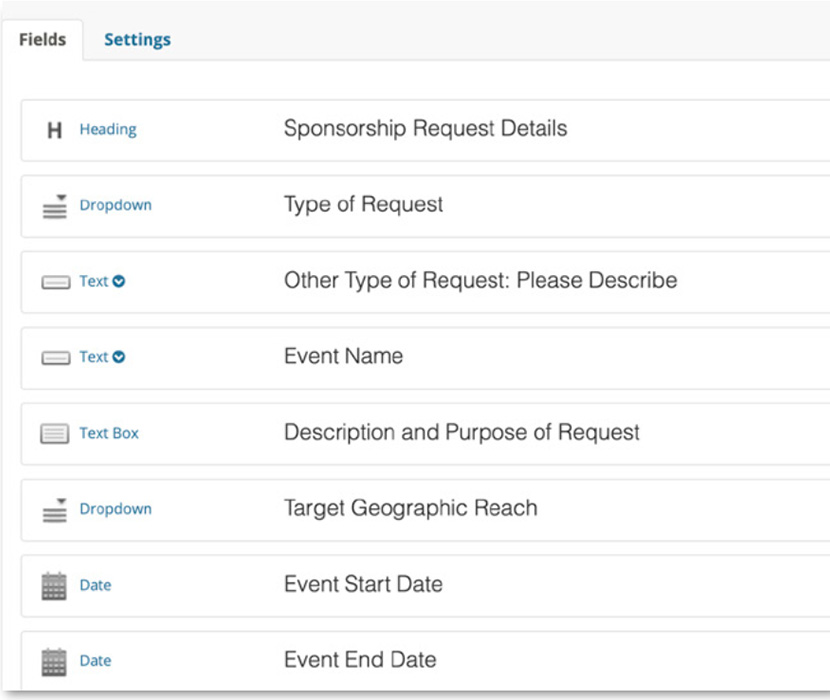Click the text field icon beside Event Name
This screenshot has height=700, width=830.
(55, 358)
